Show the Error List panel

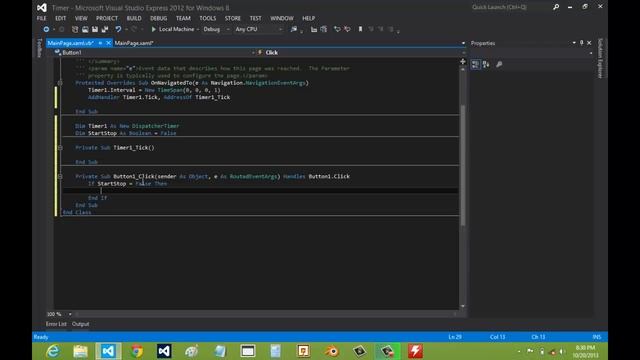tap(56, 324)
